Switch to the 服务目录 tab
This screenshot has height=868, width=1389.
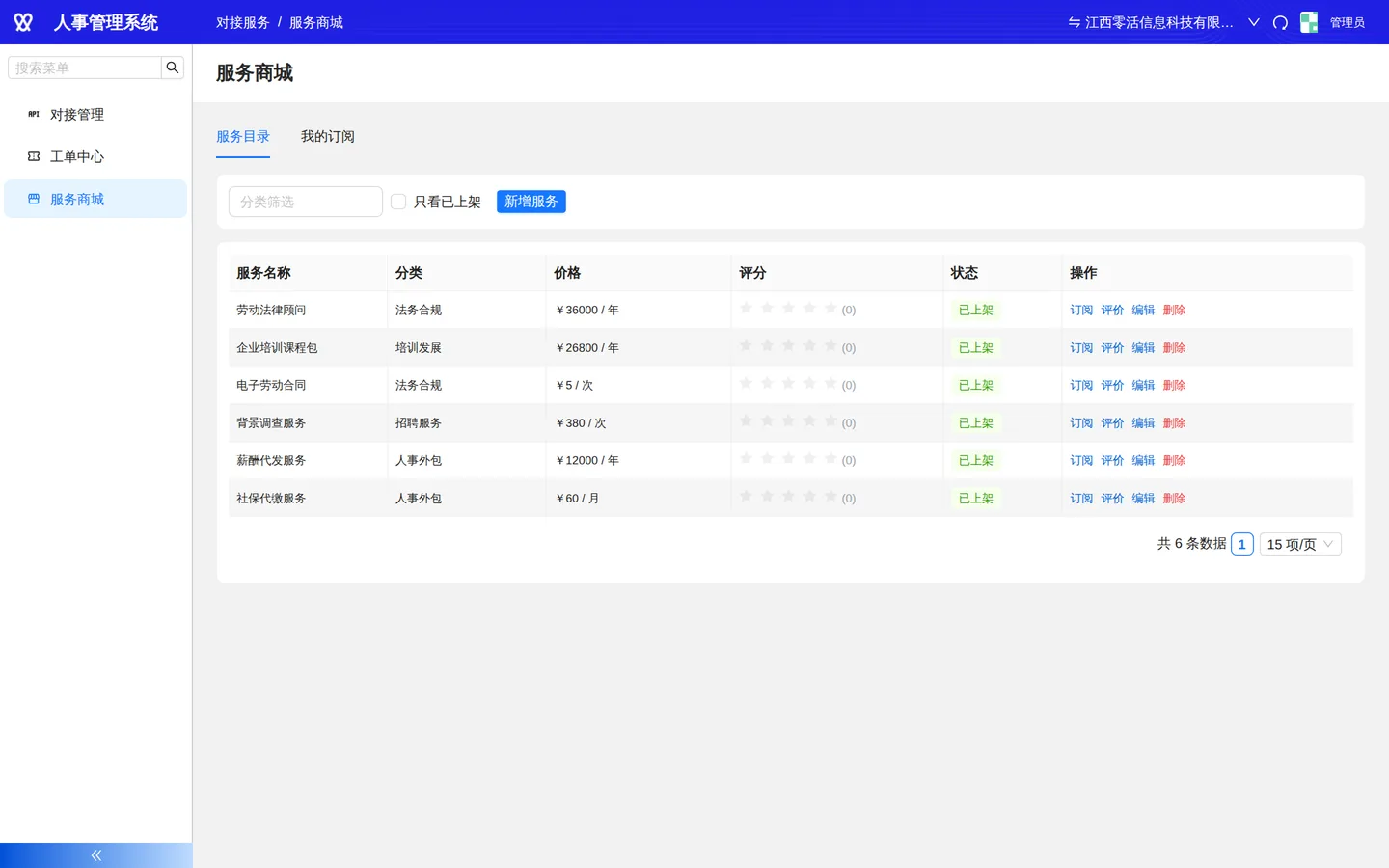243,137
